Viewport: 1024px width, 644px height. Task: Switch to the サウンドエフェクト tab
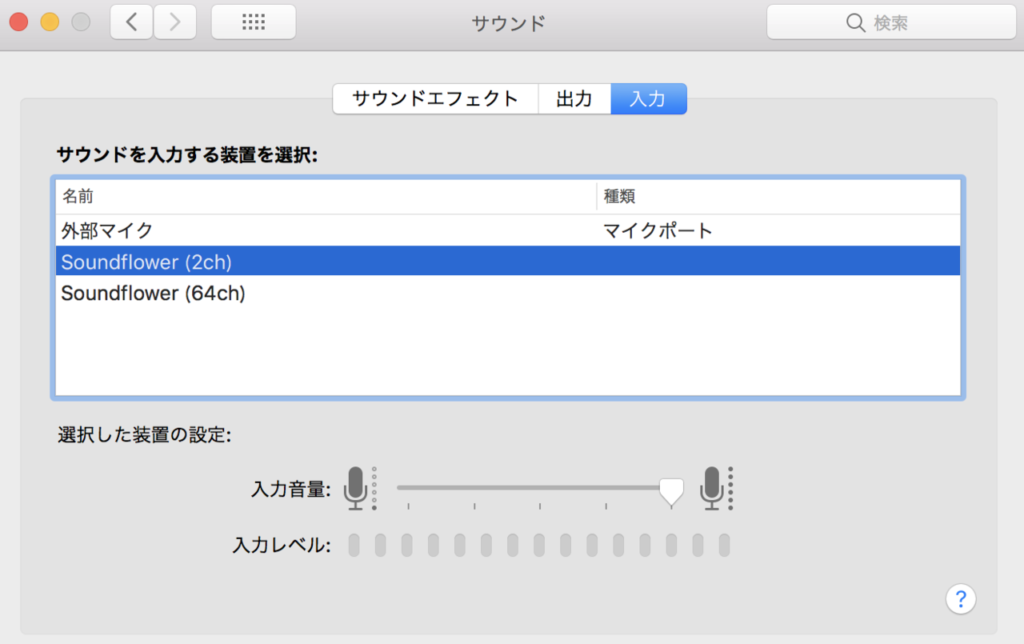click(435, 99)
